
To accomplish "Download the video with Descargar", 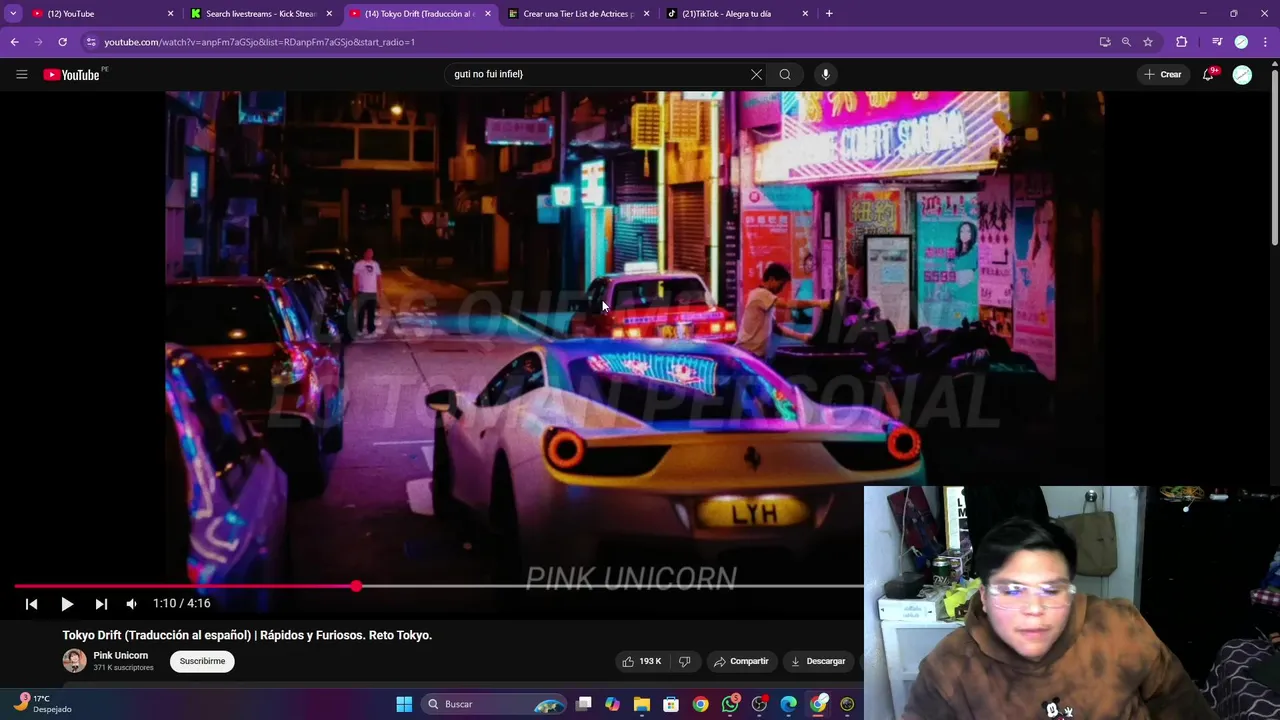I will 818,661.
